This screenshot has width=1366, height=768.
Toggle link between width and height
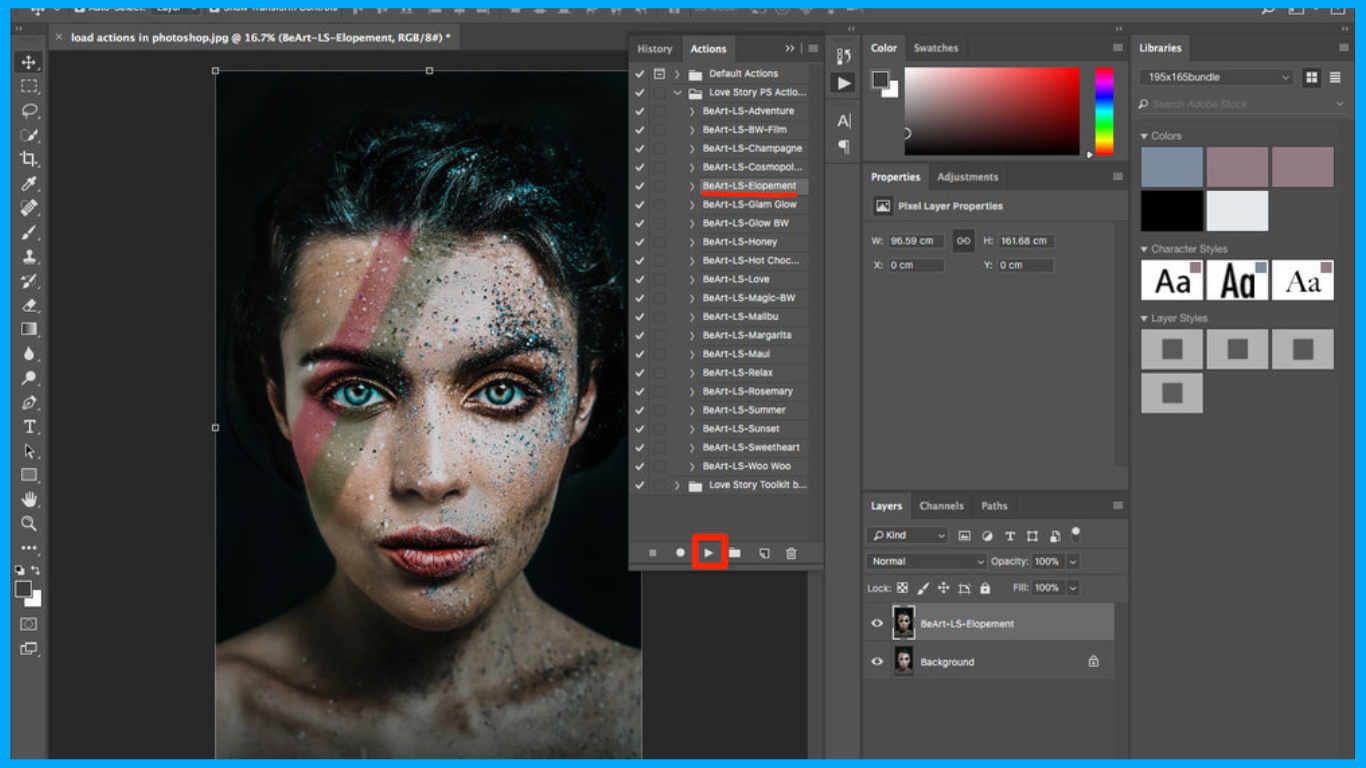tap(963, 241)
